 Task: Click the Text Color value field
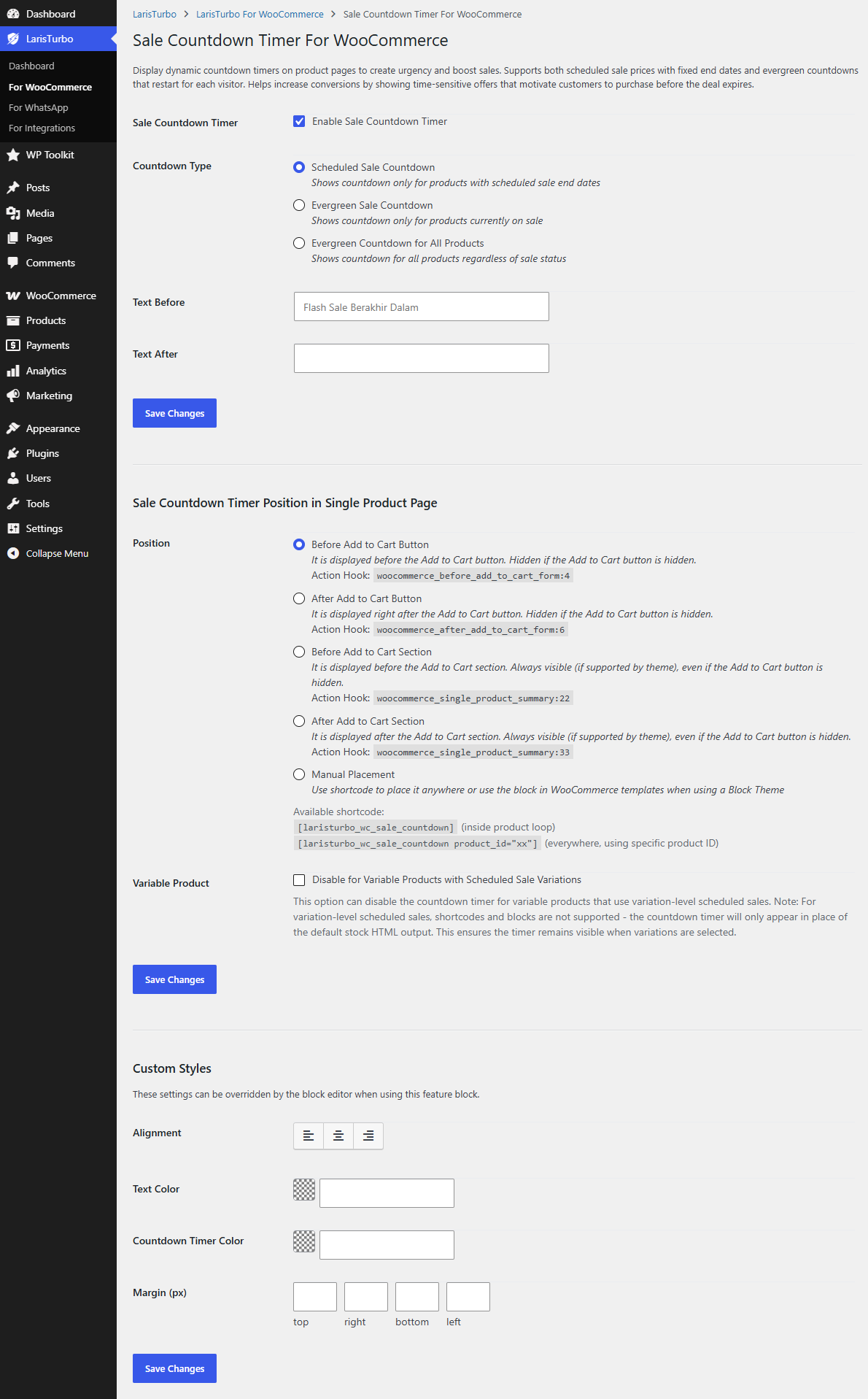pos(387,1193)
